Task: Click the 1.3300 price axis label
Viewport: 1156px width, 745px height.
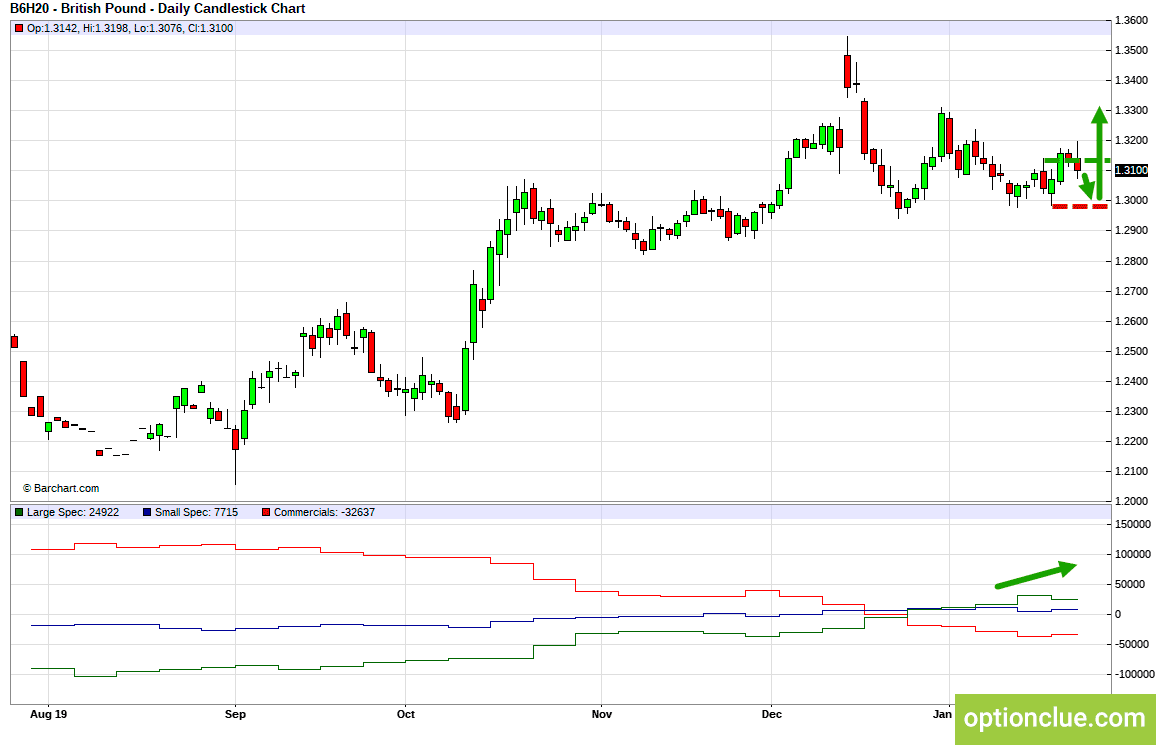Action: (1132, 111)
